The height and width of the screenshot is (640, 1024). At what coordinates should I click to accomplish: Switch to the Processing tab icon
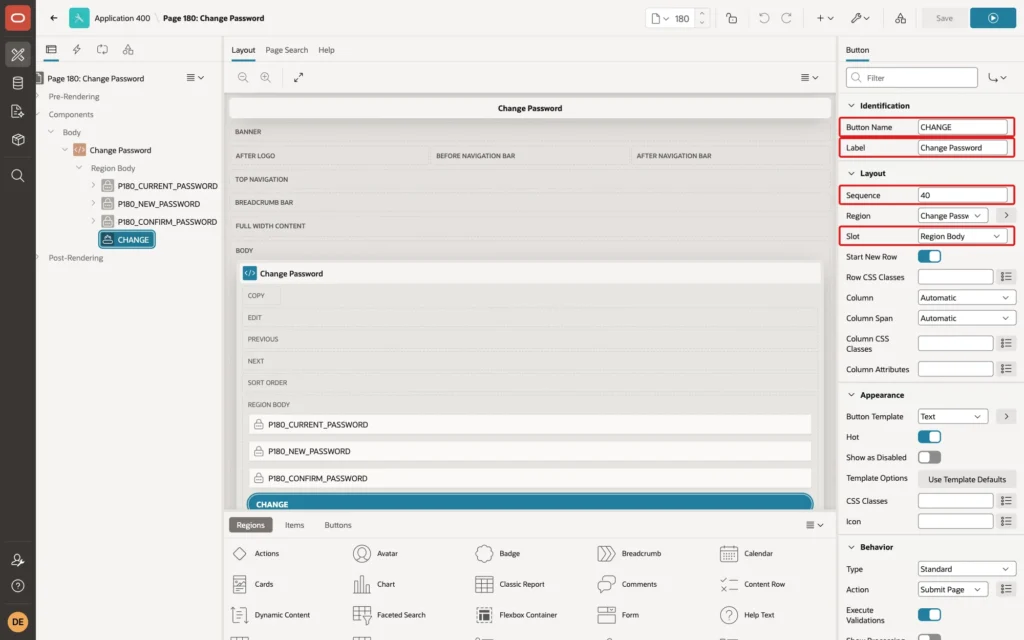[103, 50]
